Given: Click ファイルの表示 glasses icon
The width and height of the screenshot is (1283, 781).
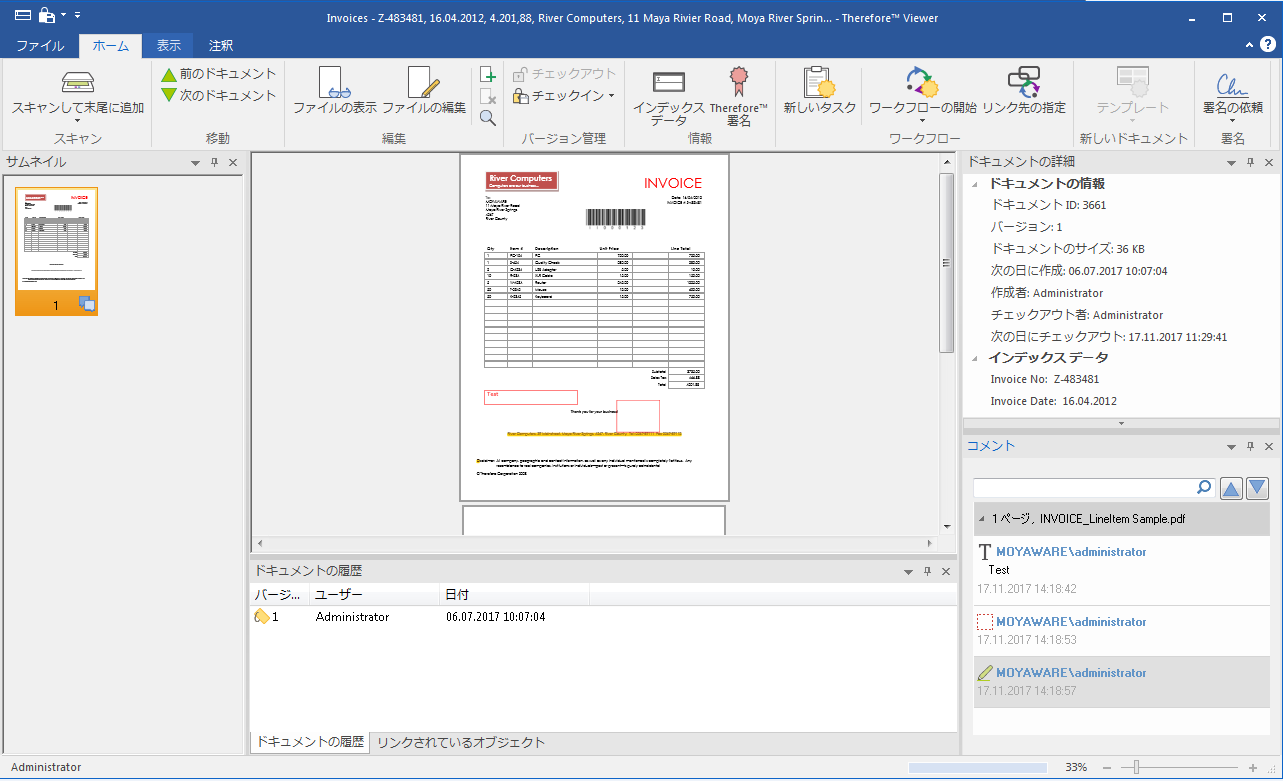Looking at the screenshot, I should click(334, 82).
